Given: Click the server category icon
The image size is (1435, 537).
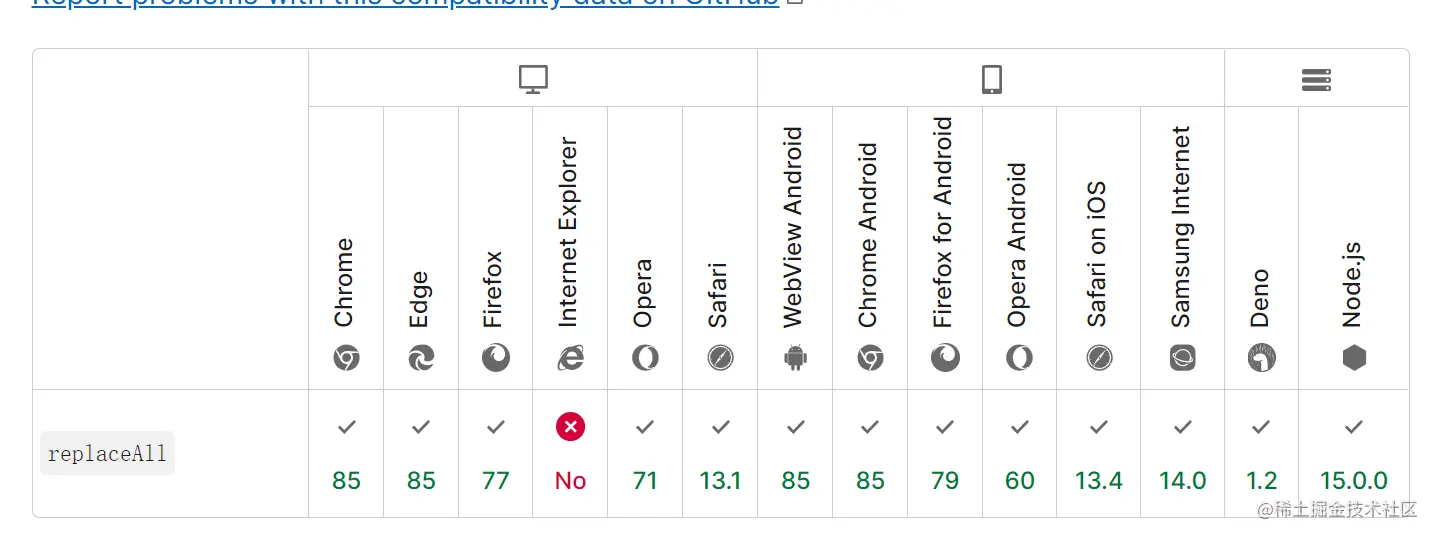Looking at the screenshot, I should [x=1316, y=79].
